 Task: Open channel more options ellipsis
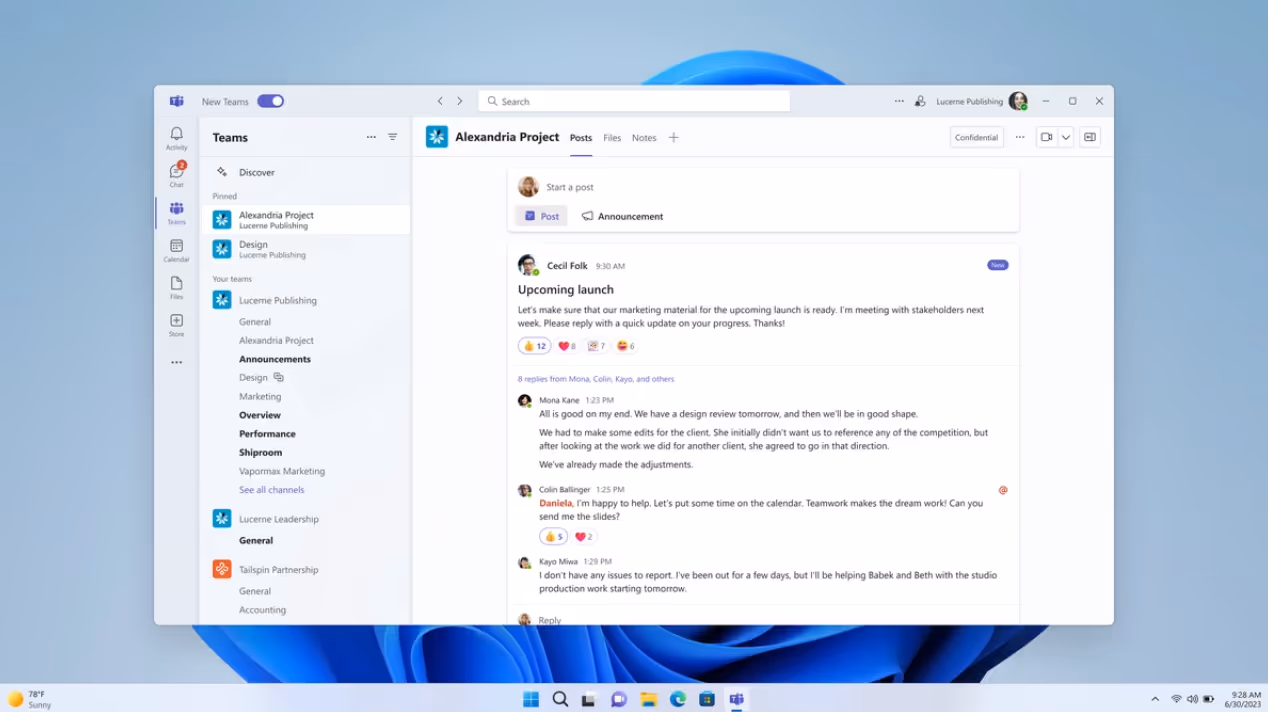coord(1020,137)
